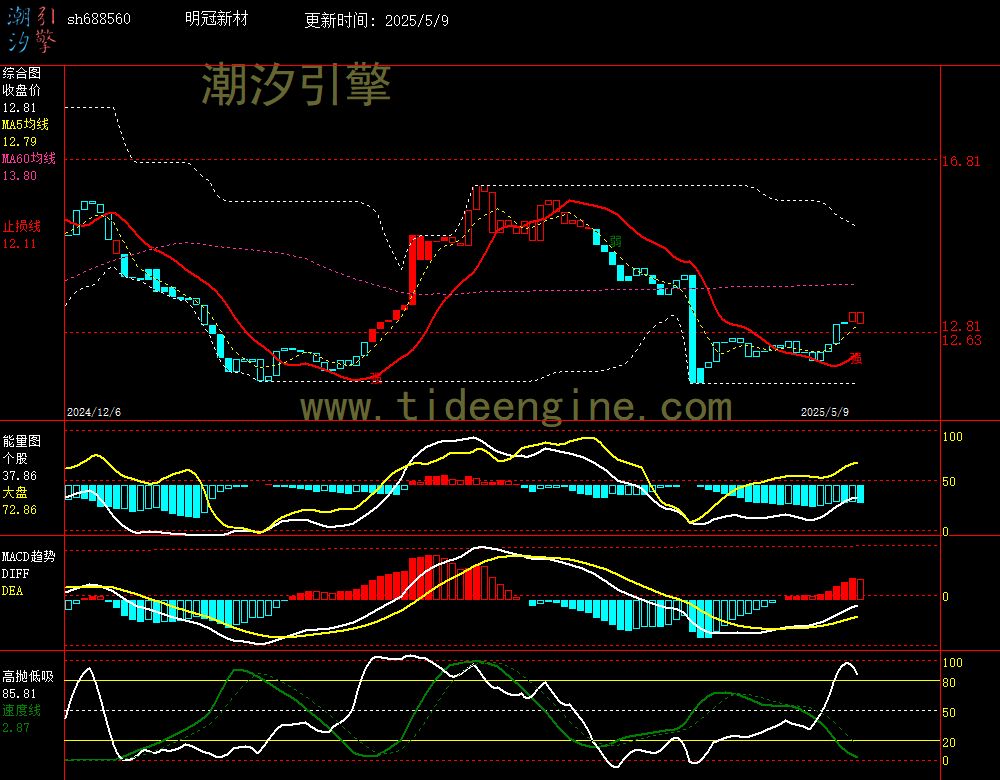Select the 速度线 value 2.87

(x=16, y=727)
